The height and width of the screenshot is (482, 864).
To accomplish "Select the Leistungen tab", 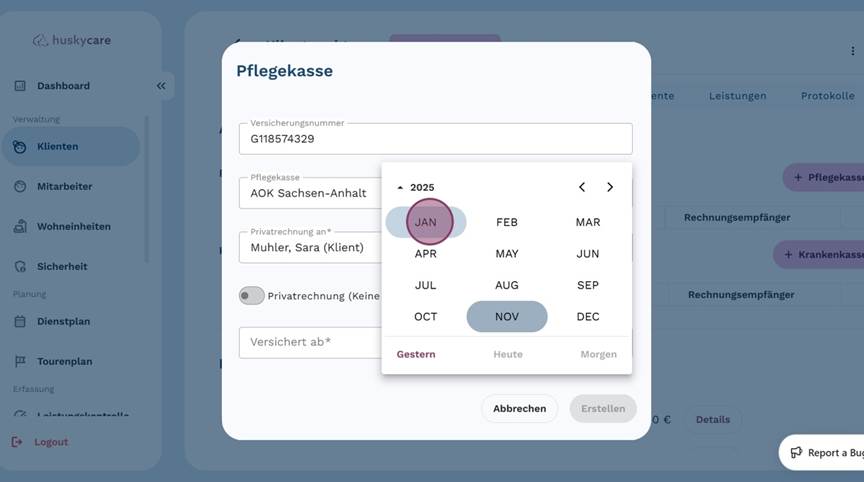I will [x=737, y=96].
